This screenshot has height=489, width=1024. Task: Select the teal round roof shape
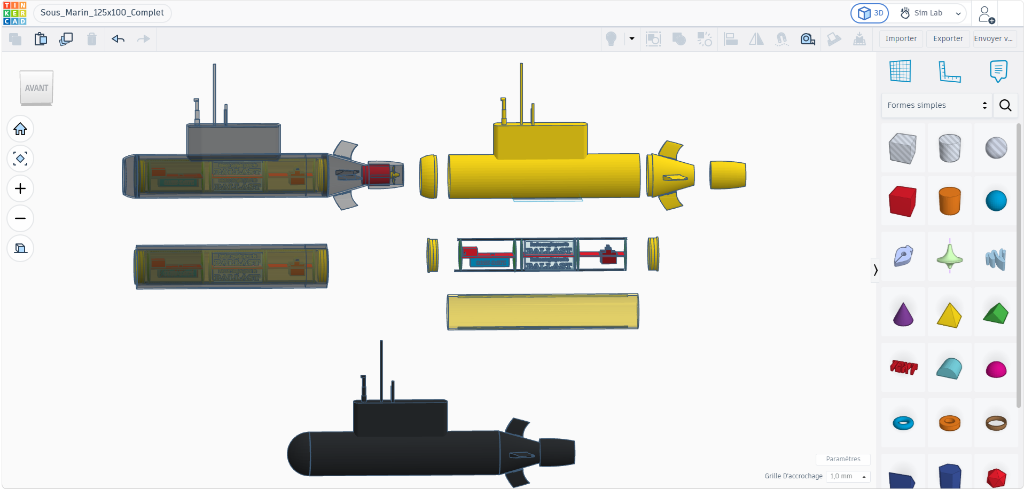pos(951,368)
